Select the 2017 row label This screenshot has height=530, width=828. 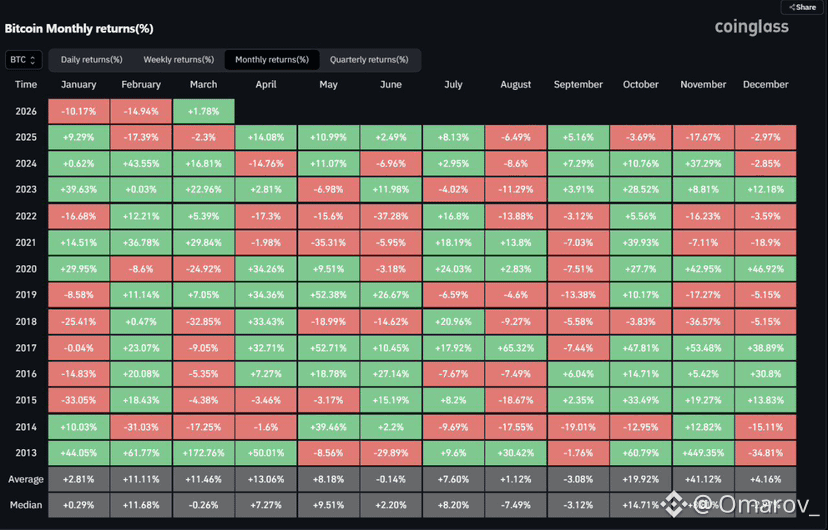click(x=26, y=348)
